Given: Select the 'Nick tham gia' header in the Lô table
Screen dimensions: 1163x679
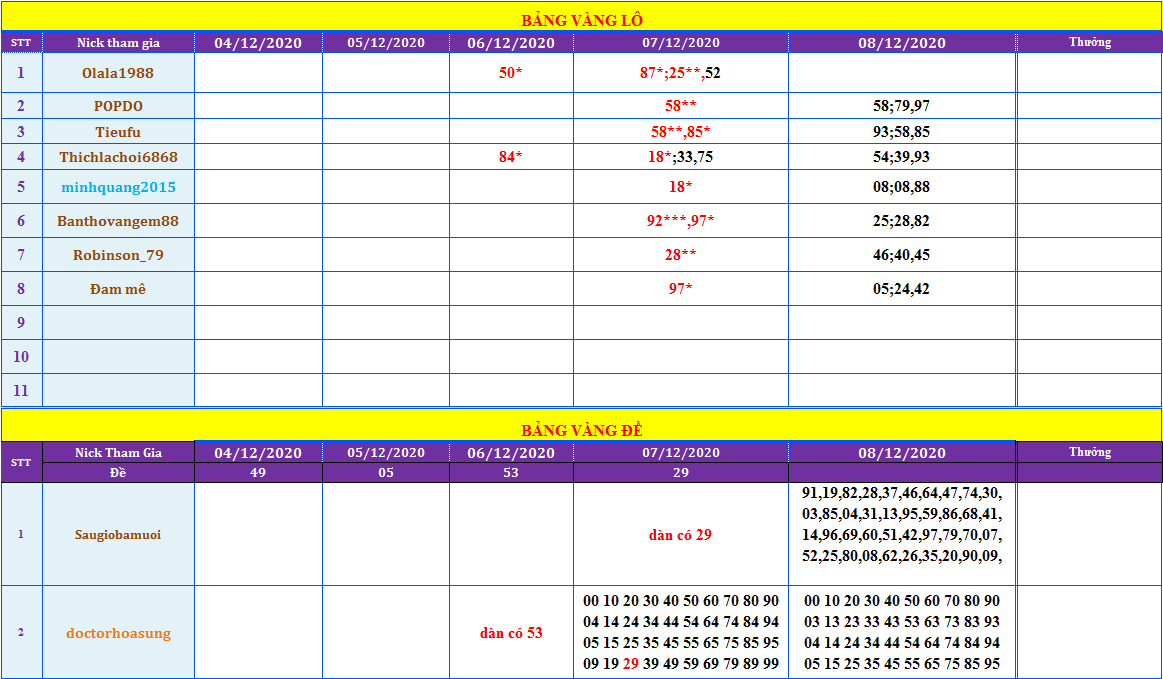Looking at the screenshot, I should [x=119, y=42].
